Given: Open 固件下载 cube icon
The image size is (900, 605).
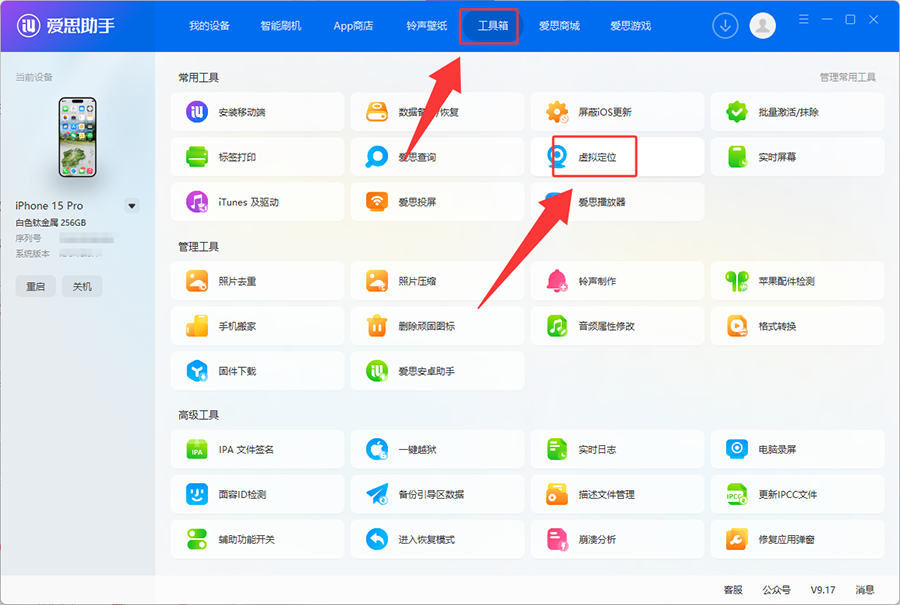Looking at the screenshot, I should [197, 371].
